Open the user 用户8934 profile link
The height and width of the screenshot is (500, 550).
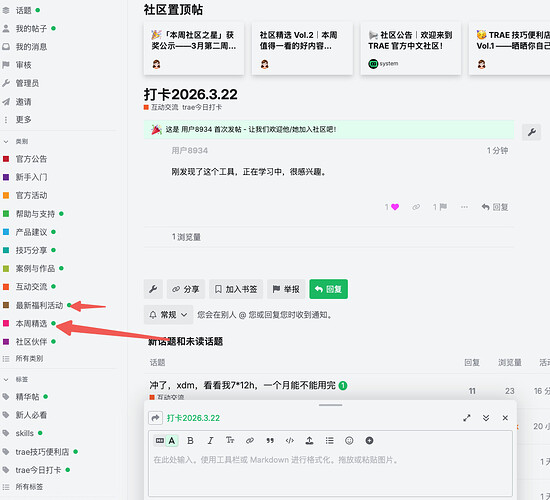189,151
